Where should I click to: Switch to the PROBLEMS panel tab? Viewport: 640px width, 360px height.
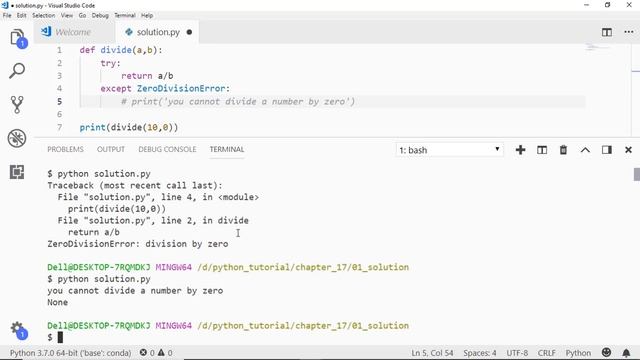[65, 149]
